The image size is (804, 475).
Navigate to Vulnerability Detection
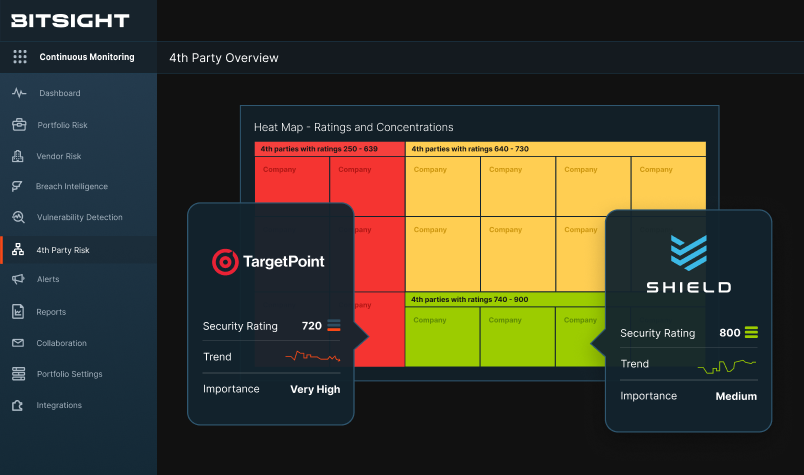[78, 217]
